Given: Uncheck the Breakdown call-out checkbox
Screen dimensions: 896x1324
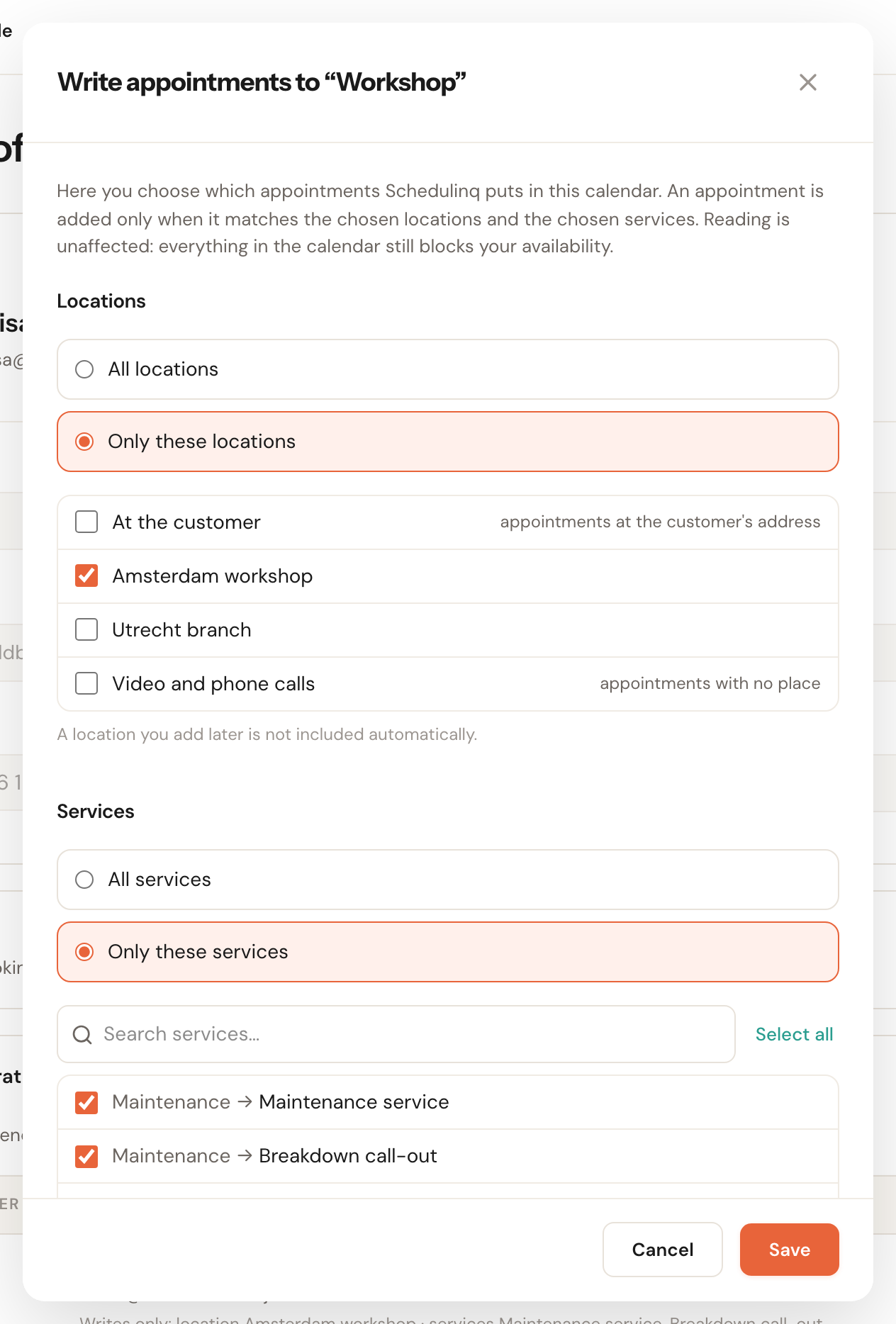Looking at the screenshot, I should [86, 1156].
